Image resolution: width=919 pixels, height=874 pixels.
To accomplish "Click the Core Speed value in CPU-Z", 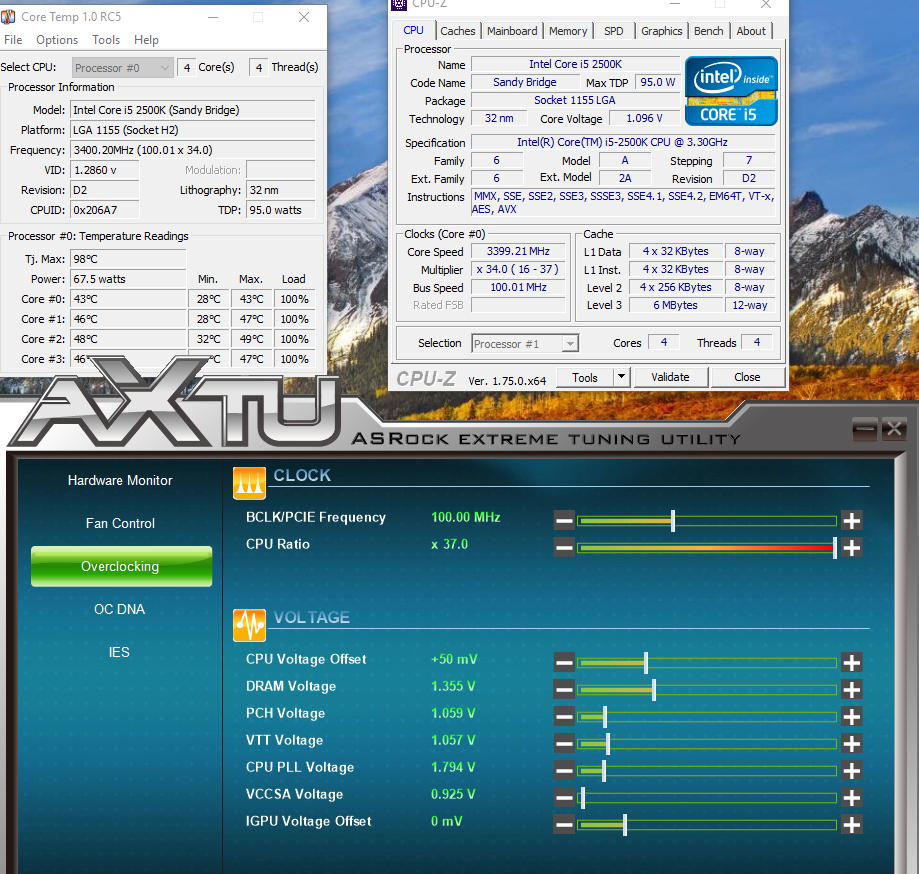I will 518,251.
